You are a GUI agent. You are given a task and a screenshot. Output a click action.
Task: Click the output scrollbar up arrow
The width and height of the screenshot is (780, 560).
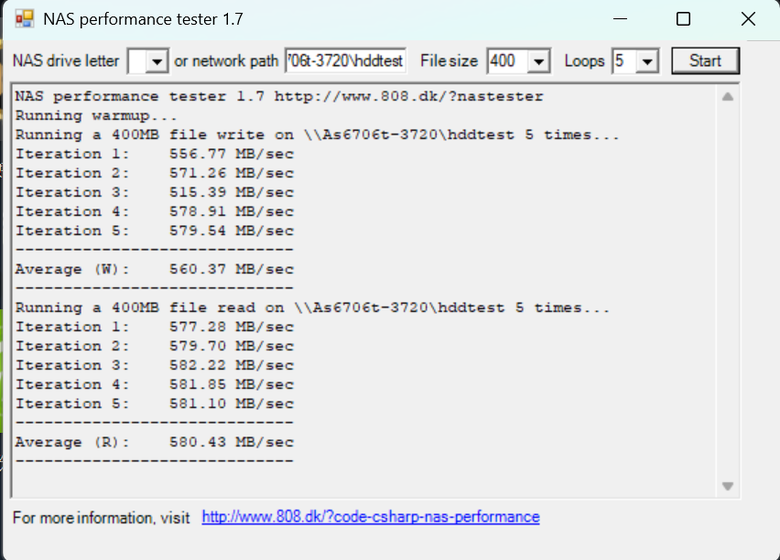point(727,96)
